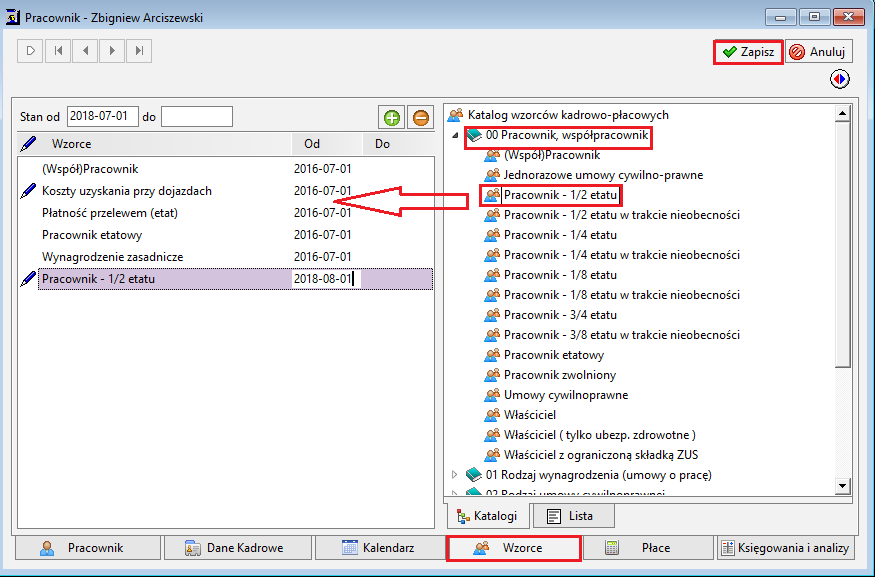Open the Kalendarz tab

point(380,548)
